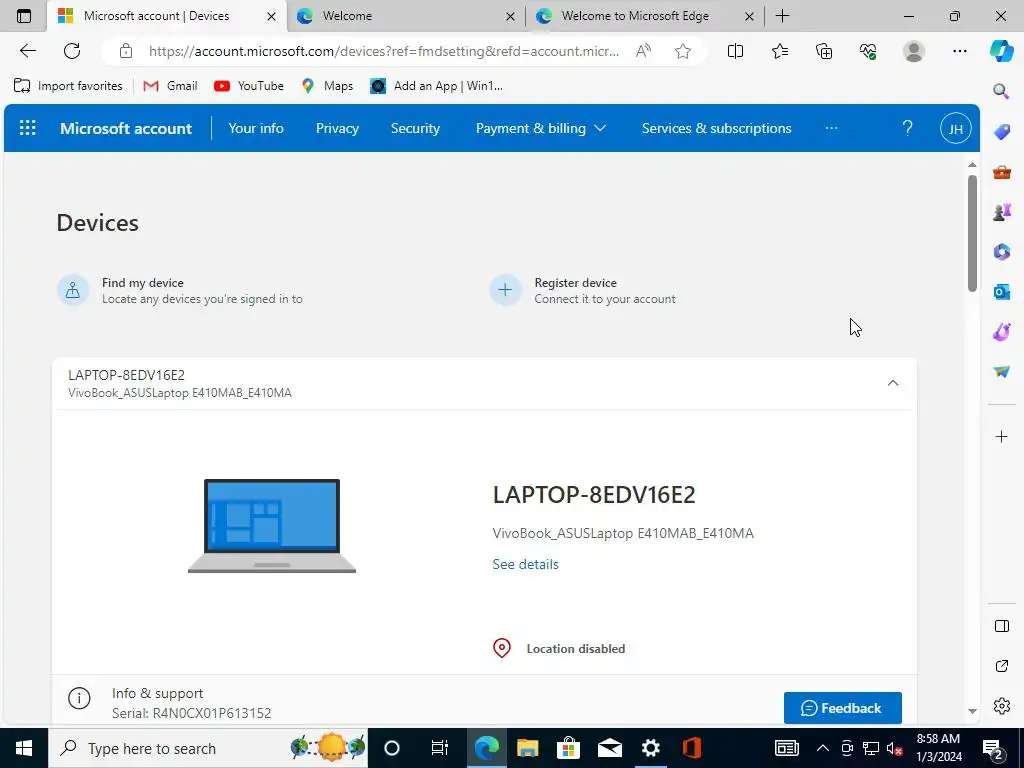Open sidebar settings gear

pos(1001,706)
